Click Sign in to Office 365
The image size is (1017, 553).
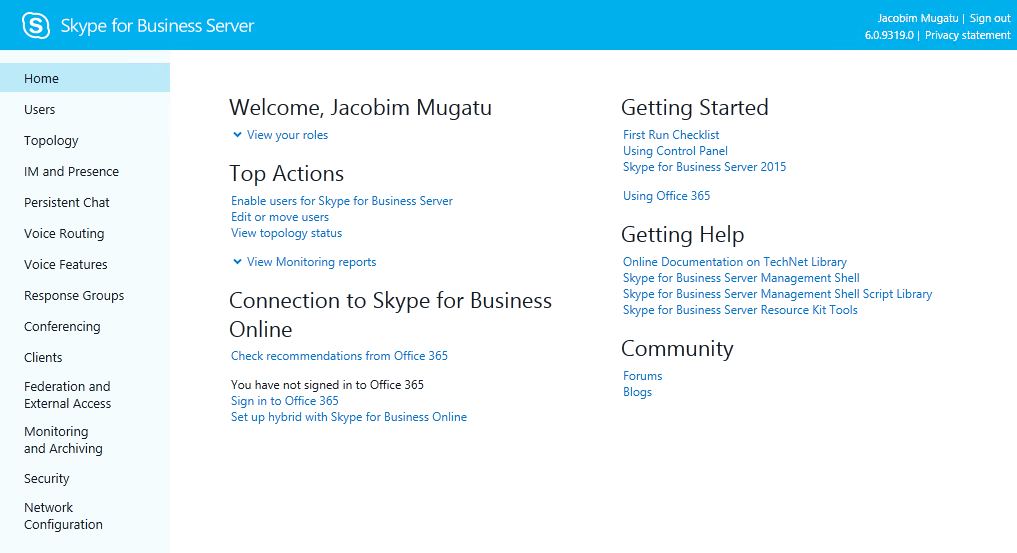(x=285, y=401)
